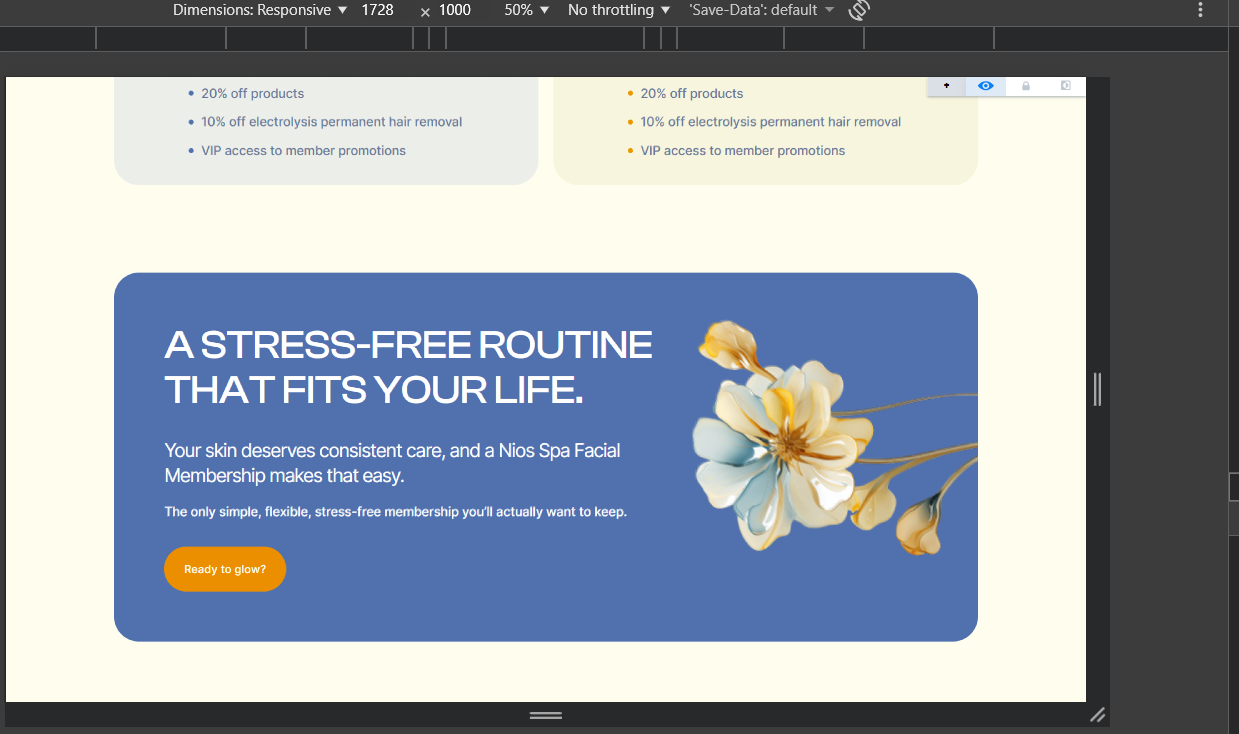
Task: Click the viewport height field showing 1000
Action: tap(455, 10)
